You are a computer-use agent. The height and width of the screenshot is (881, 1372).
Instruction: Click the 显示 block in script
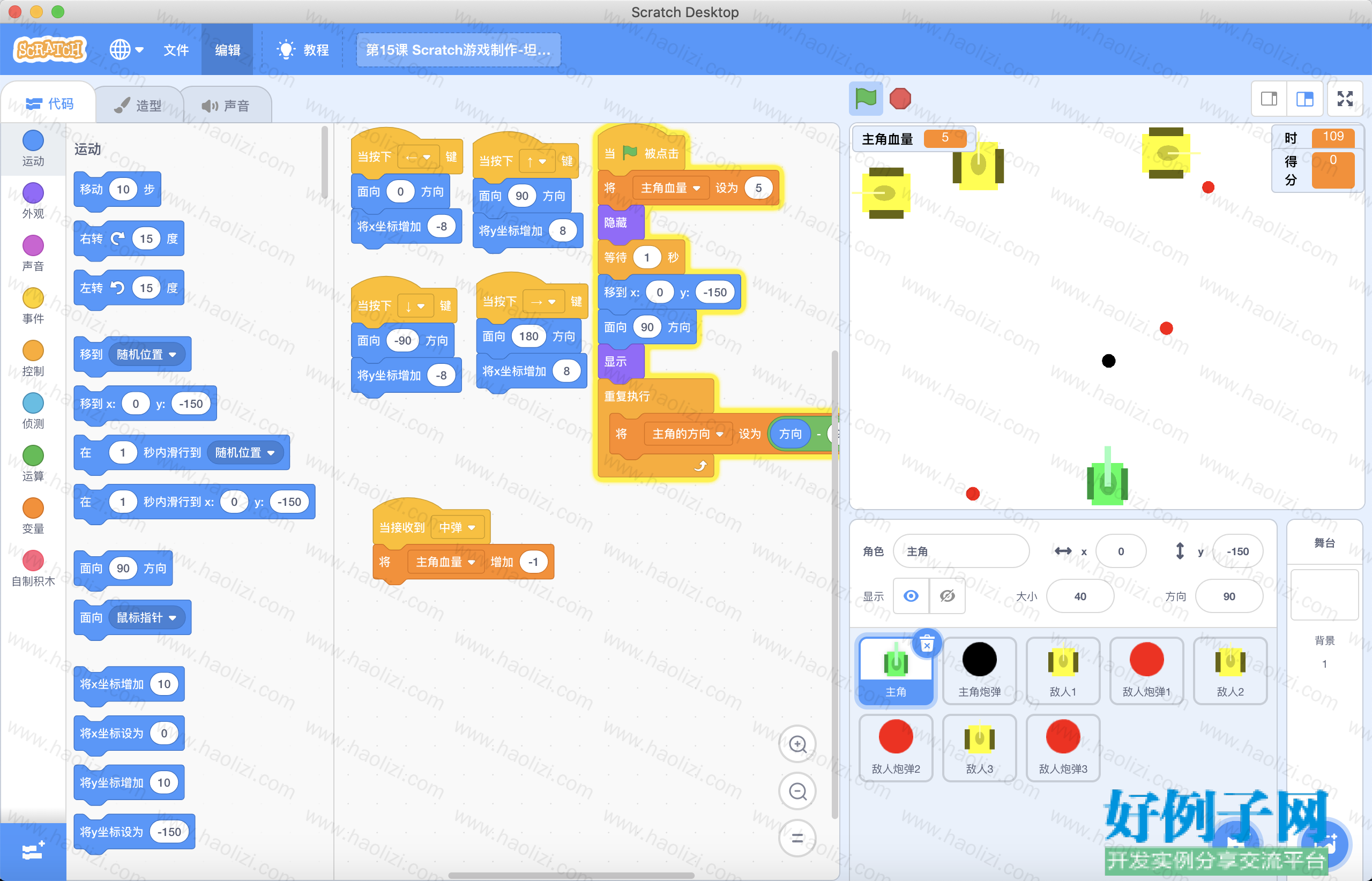[x=621, y=362]
